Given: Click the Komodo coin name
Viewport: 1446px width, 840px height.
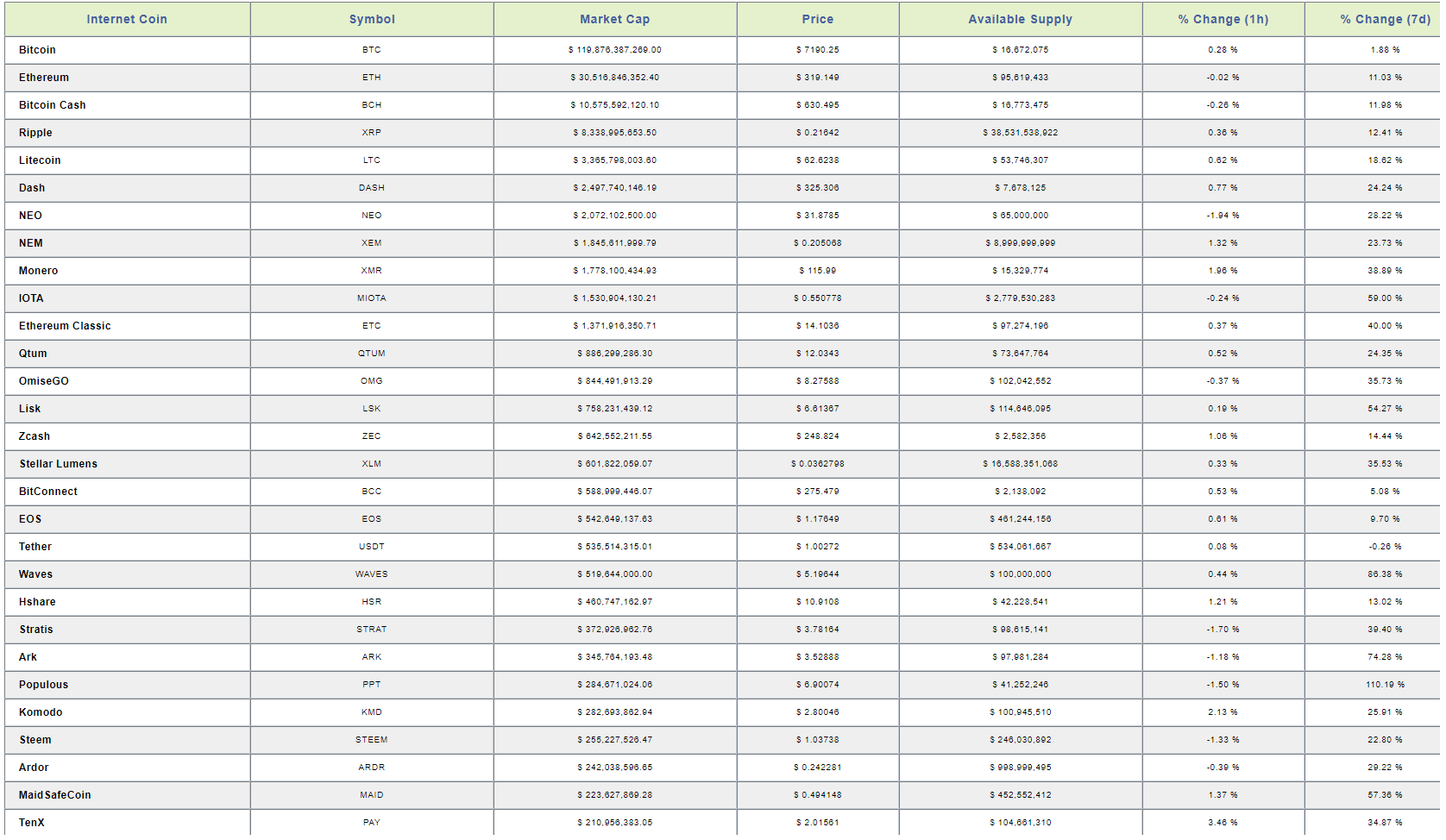Looking at the screenshot, I should tap(41, 712).
